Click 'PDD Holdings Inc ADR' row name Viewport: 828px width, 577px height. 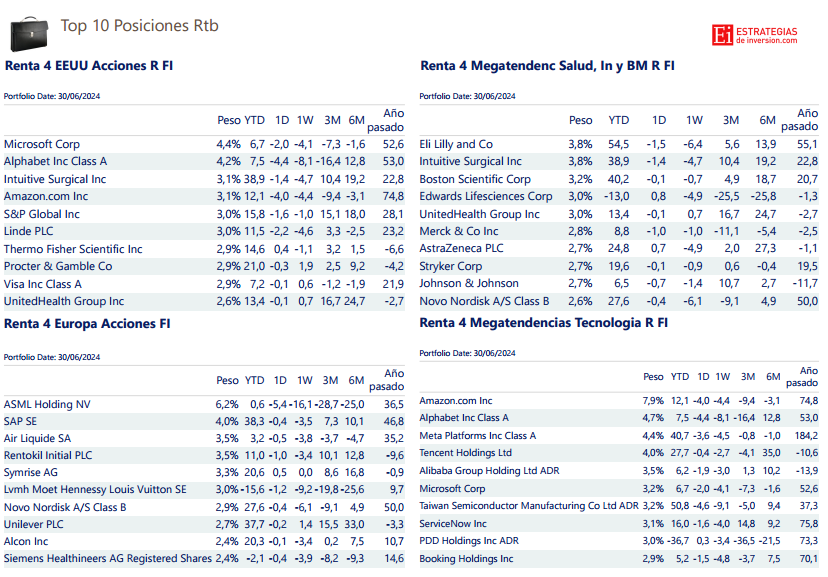pyautogui.click(x=469, y=541)
